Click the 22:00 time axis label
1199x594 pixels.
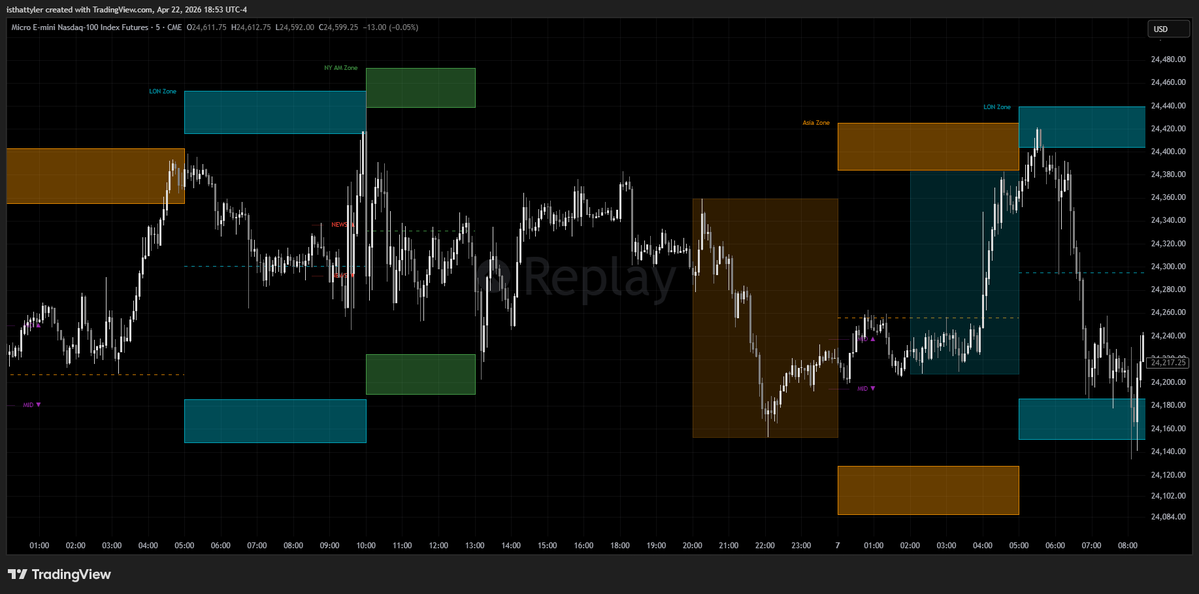pos(765,546)
